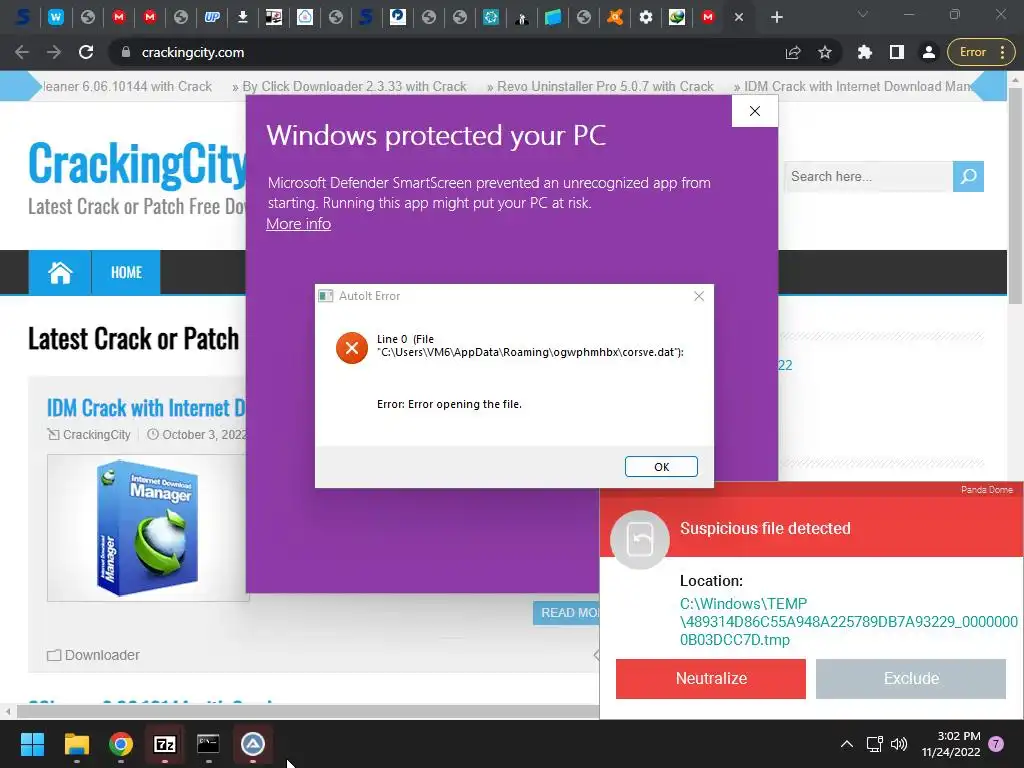Open the CrackingCity site logo
The width and height of the screenshot is (1024, 768).
[x=137, y=163]
